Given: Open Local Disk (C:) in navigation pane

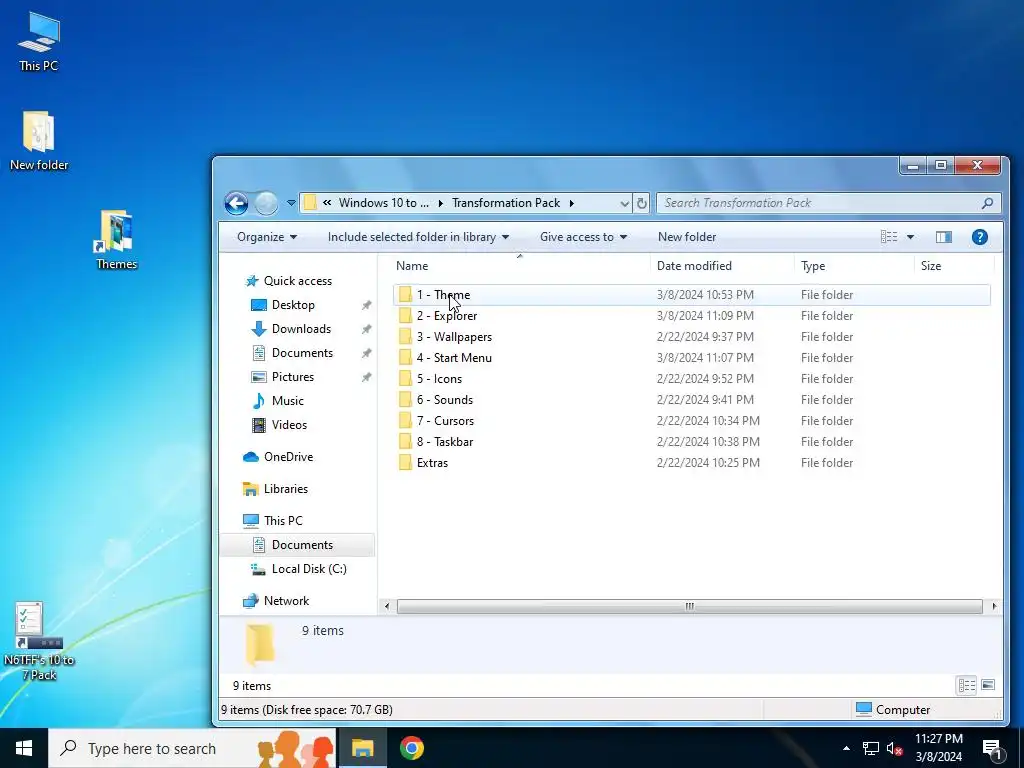Looking at the screenshot, I should [x=299, y=569].
